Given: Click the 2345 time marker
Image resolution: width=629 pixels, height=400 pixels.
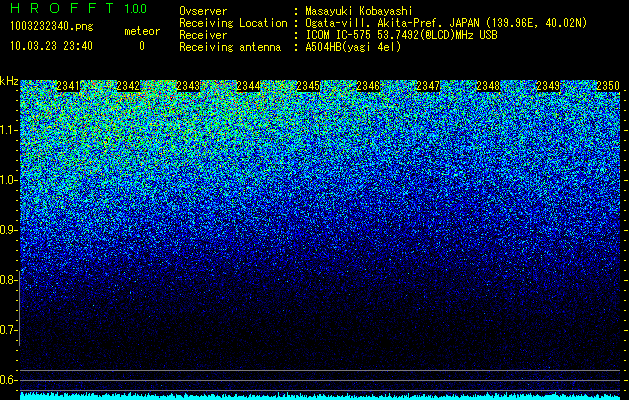Looking at the screenshot, I should click(x=308, y=86).
